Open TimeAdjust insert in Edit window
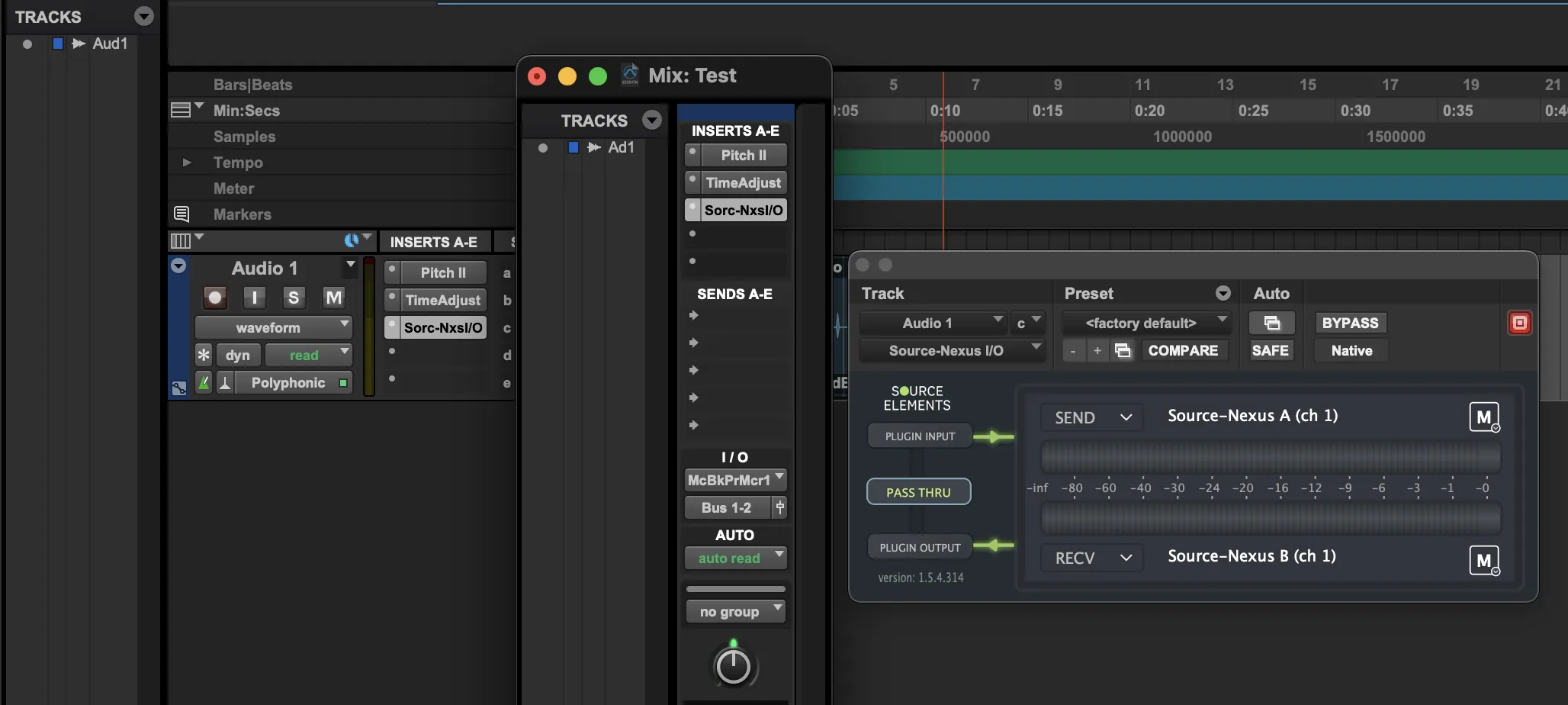Image resolution: width=1568 pixels, height=705 pixels. pos(443,300)
